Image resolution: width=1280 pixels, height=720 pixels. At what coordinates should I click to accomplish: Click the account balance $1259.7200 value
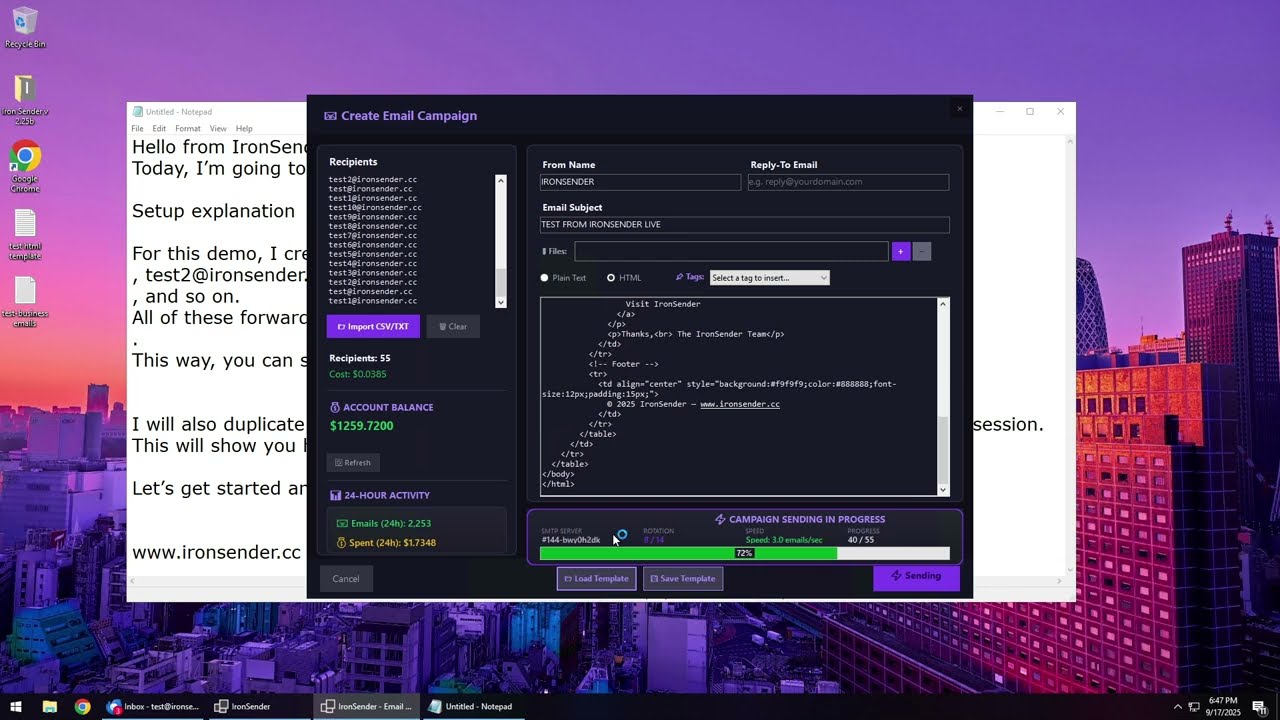tap(361, 426)
